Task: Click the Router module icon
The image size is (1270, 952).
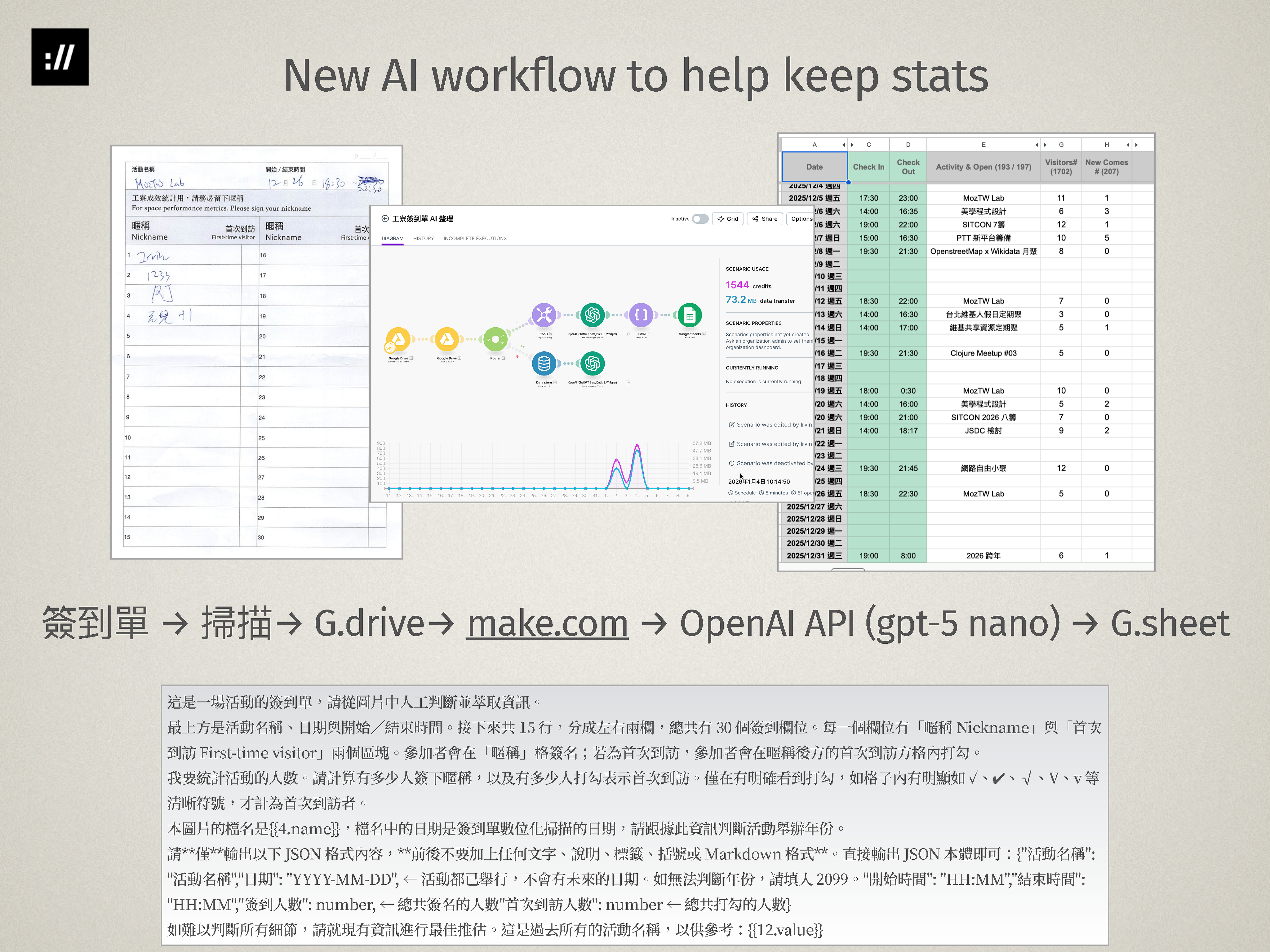Action: pyautogui.click(x=495, y=339)
